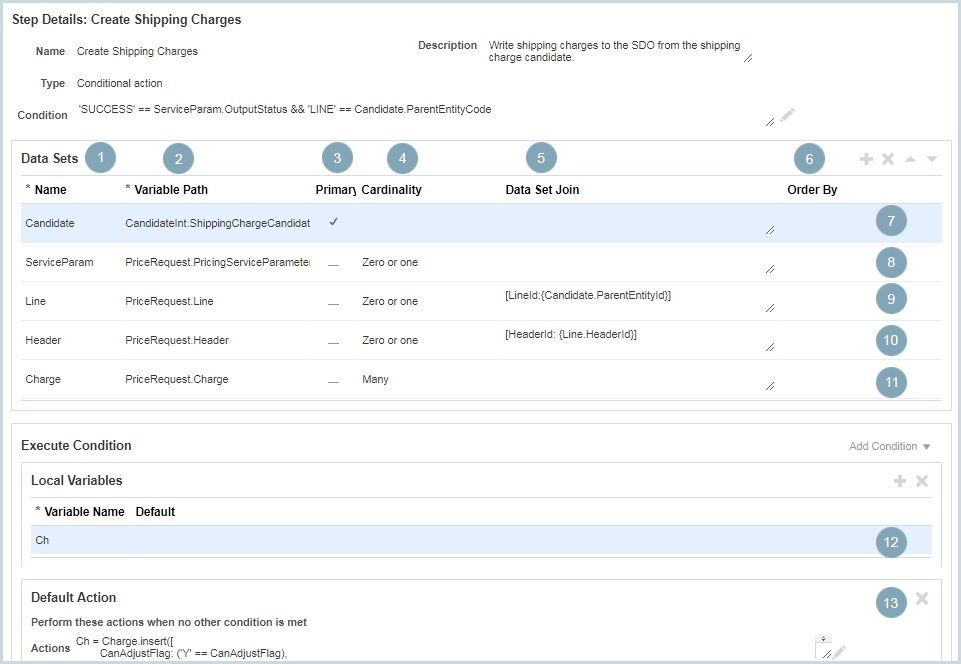Click the move down arrow in Data Sets
The image size is (961, 664).
(x=932, y=159)
